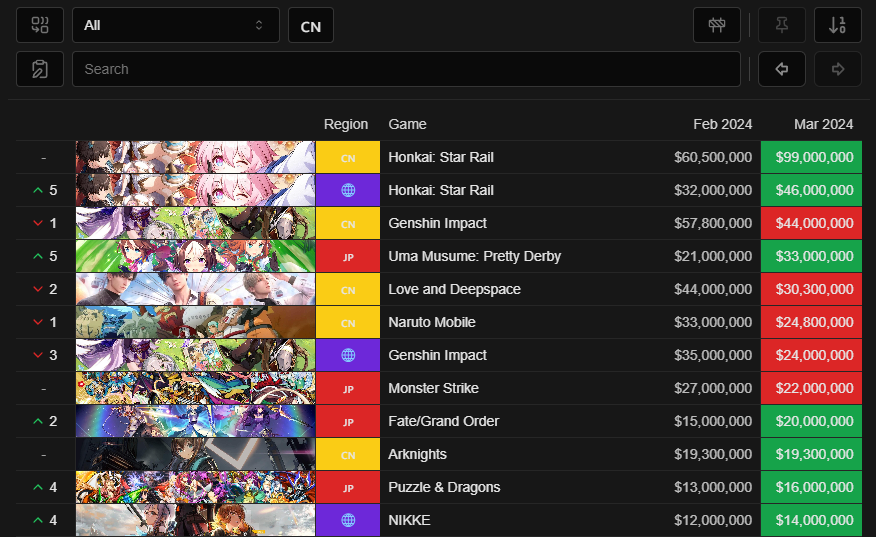Focus the Search input field
The image size is (876, 537).
point(406,69)
